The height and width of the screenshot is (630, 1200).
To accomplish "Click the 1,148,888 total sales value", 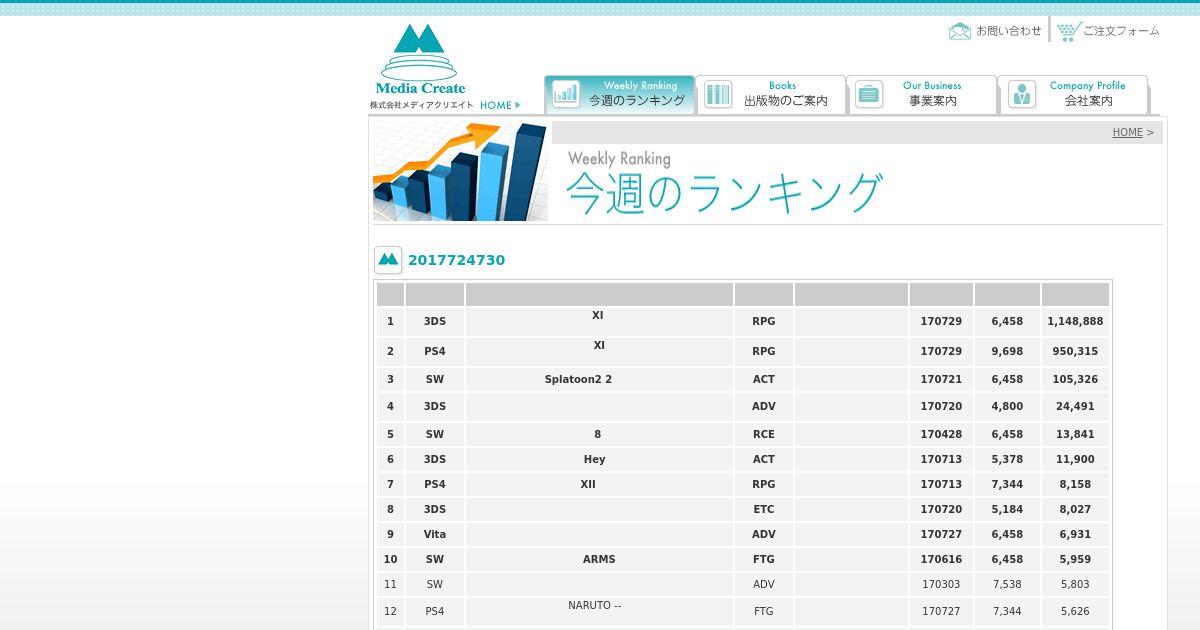I will [x=1075, y=321].
